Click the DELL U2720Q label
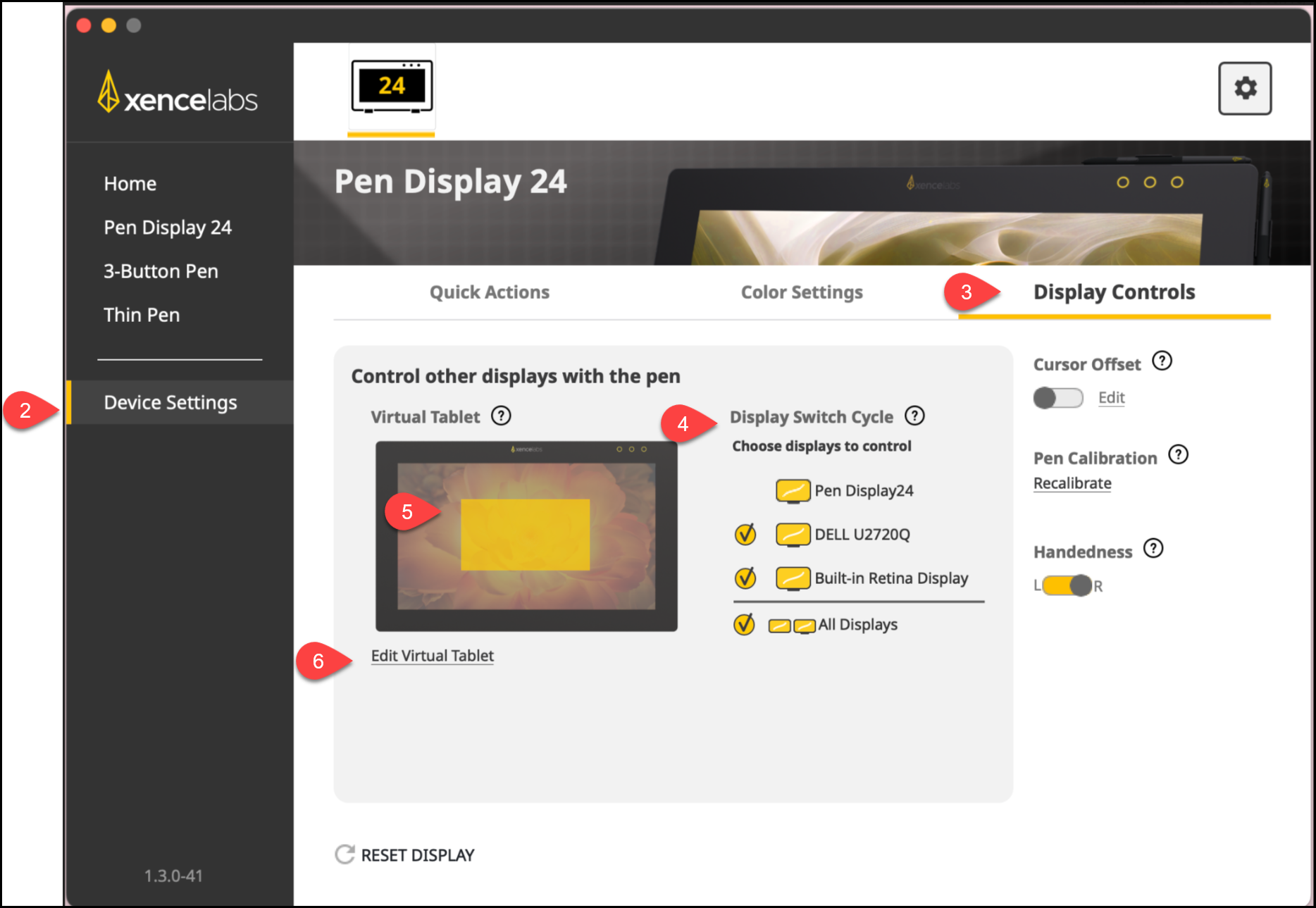1316x908 pixels. coord(862,535)
